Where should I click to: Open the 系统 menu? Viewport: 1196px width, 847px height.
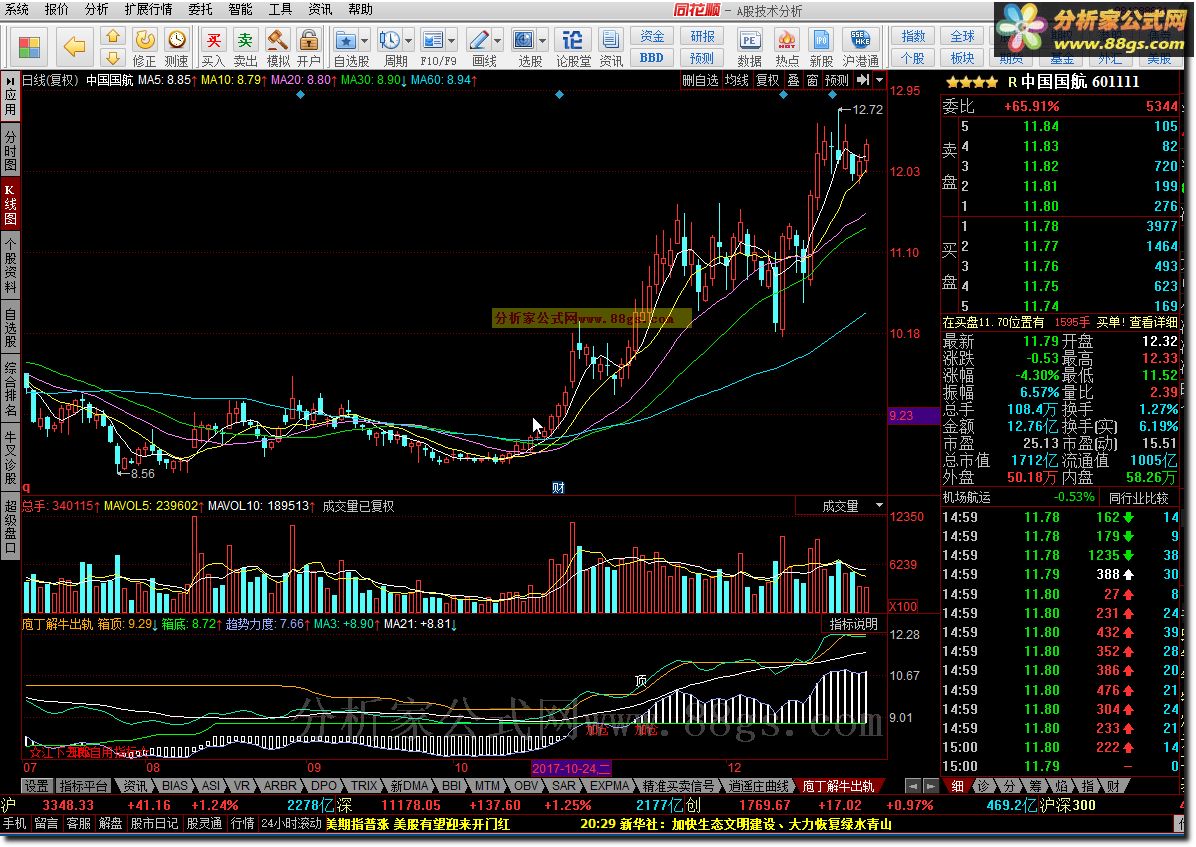(17, 9)
